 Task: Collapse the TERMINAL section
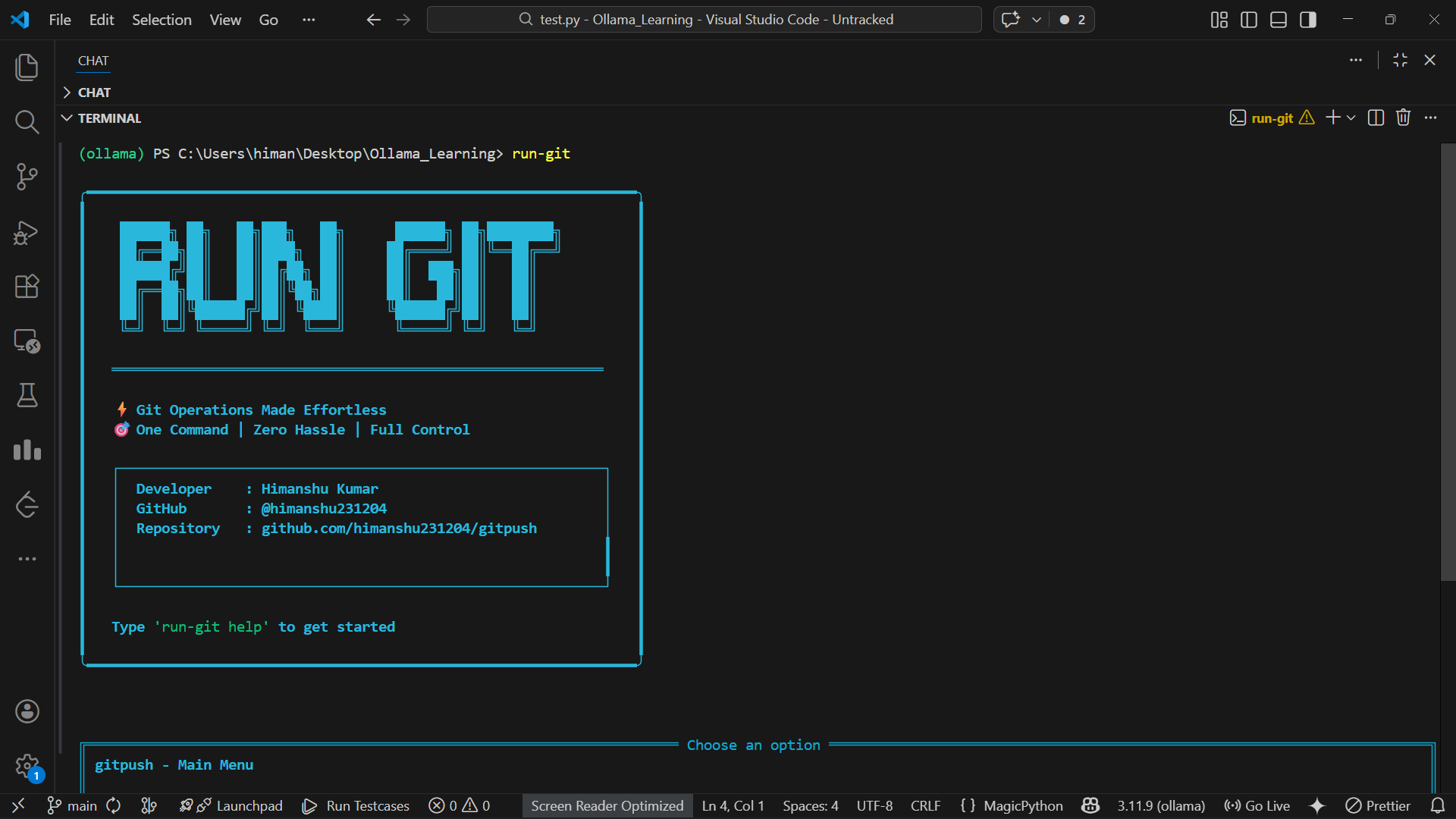click(x=67, y=118)
